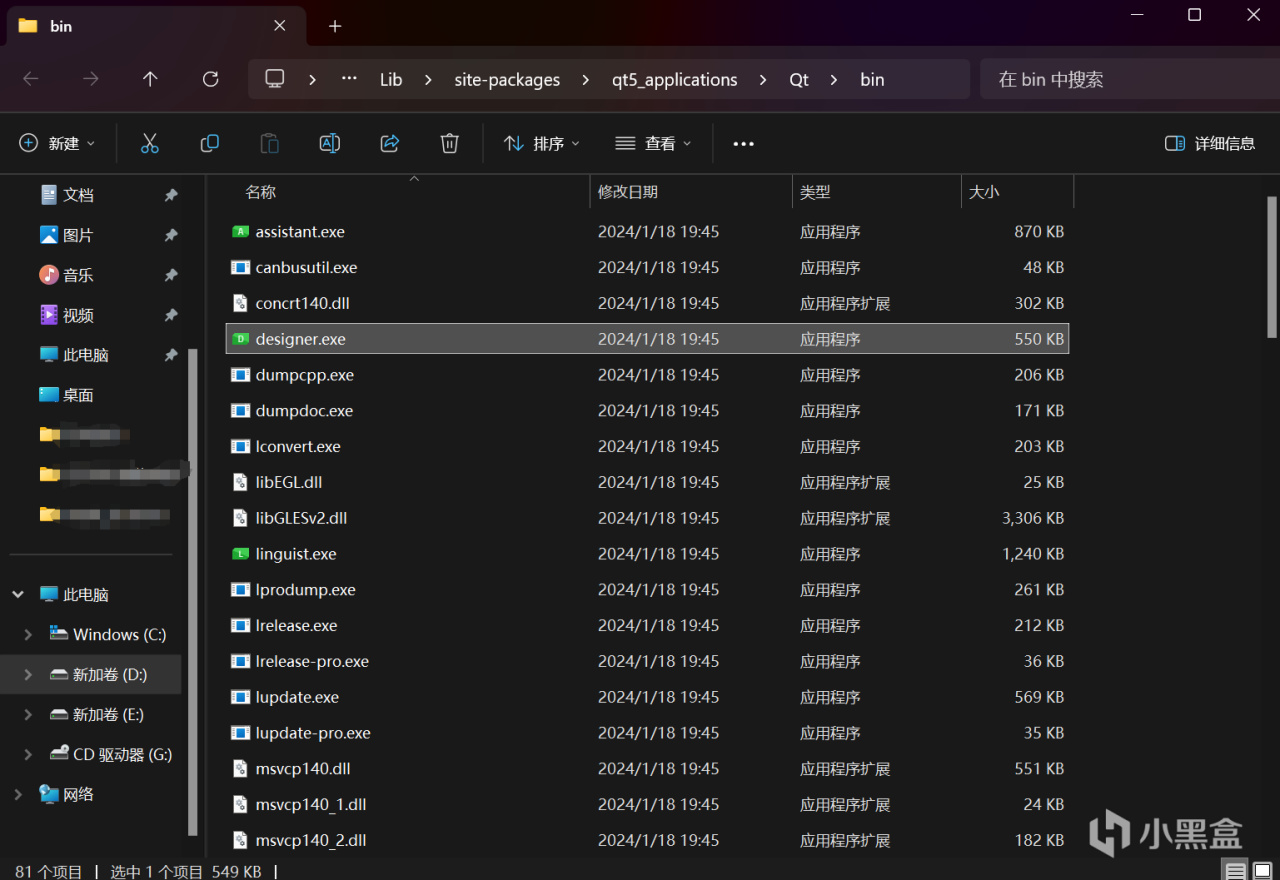Click Lib in the address bar
The height and width of the screenshot is (880, 1280).
pos(391,79)
